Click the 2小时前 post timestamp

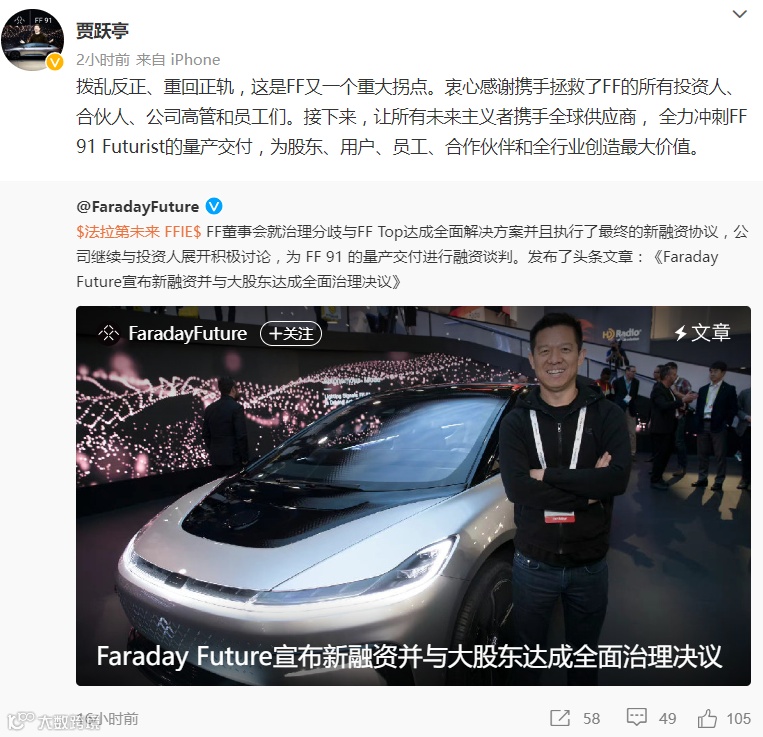[103, 59]
